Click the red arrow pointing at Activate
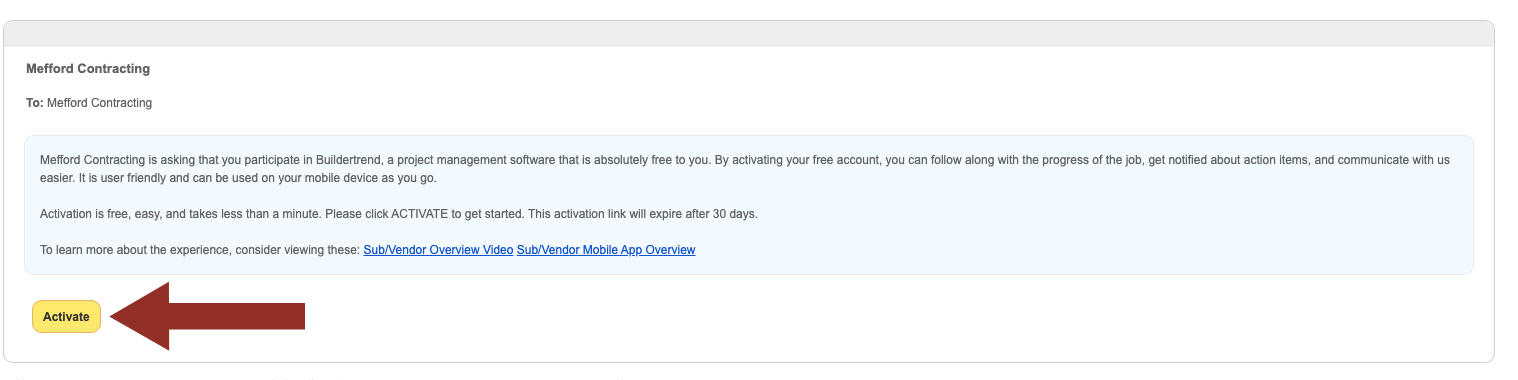 click(207, 316)
